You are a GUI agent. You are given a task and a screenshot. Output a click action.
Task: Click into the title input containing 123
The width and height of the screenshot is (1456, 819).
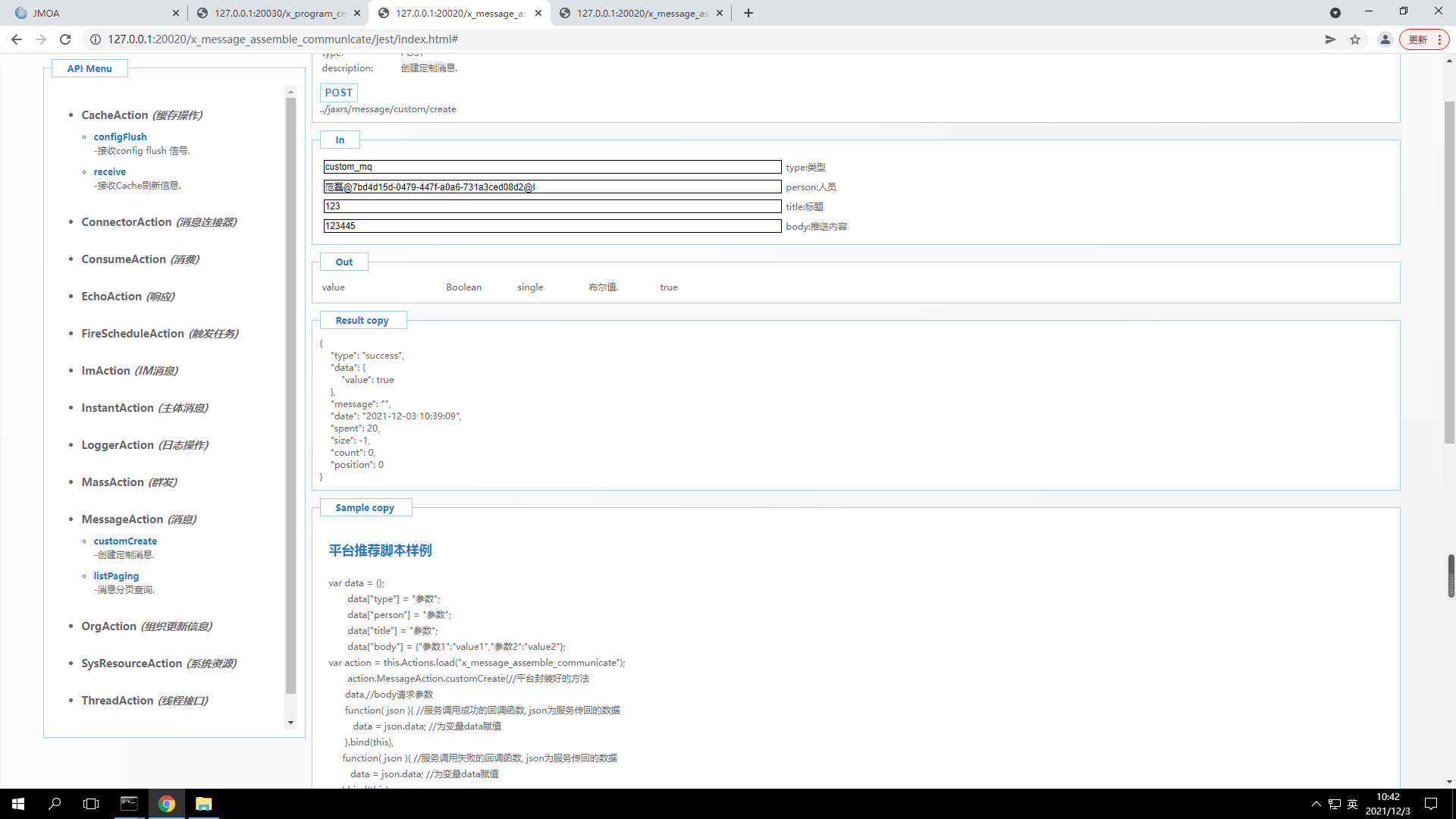[552, 206]
